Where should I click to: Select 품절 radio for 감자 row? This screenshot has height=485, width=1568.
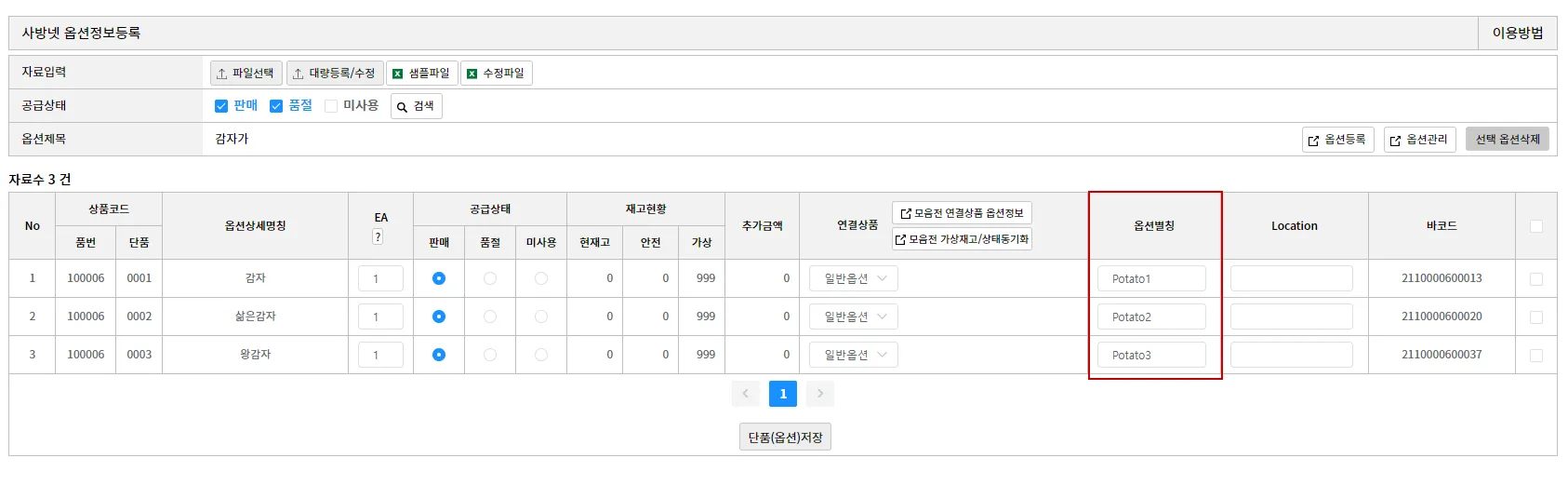(x=490, y=278)
